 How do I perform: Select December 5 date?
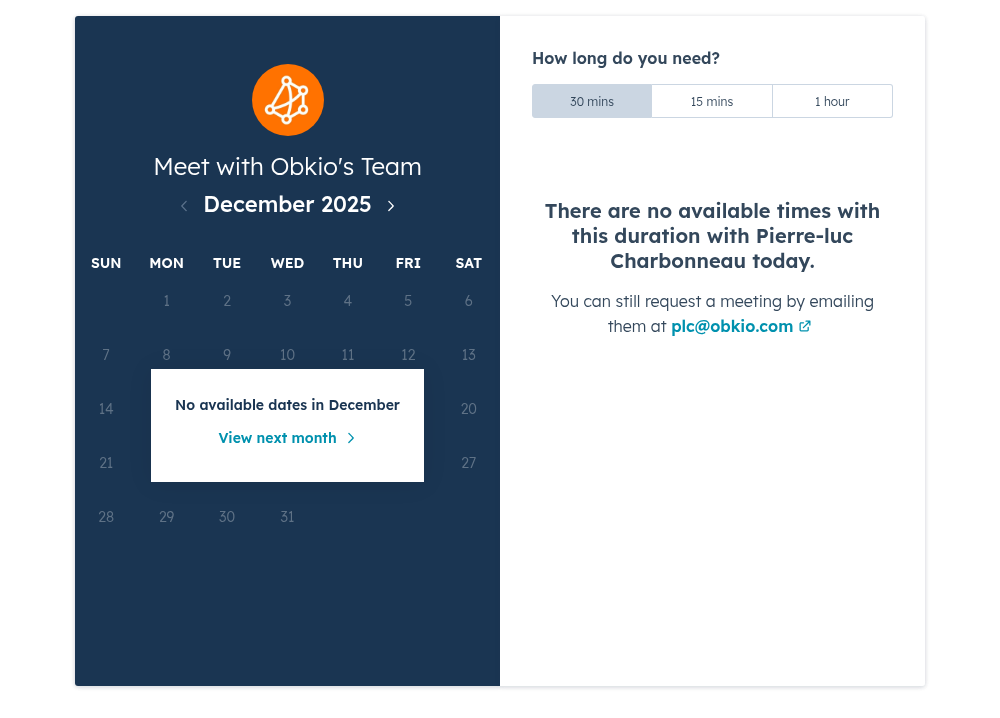point(408,301)
